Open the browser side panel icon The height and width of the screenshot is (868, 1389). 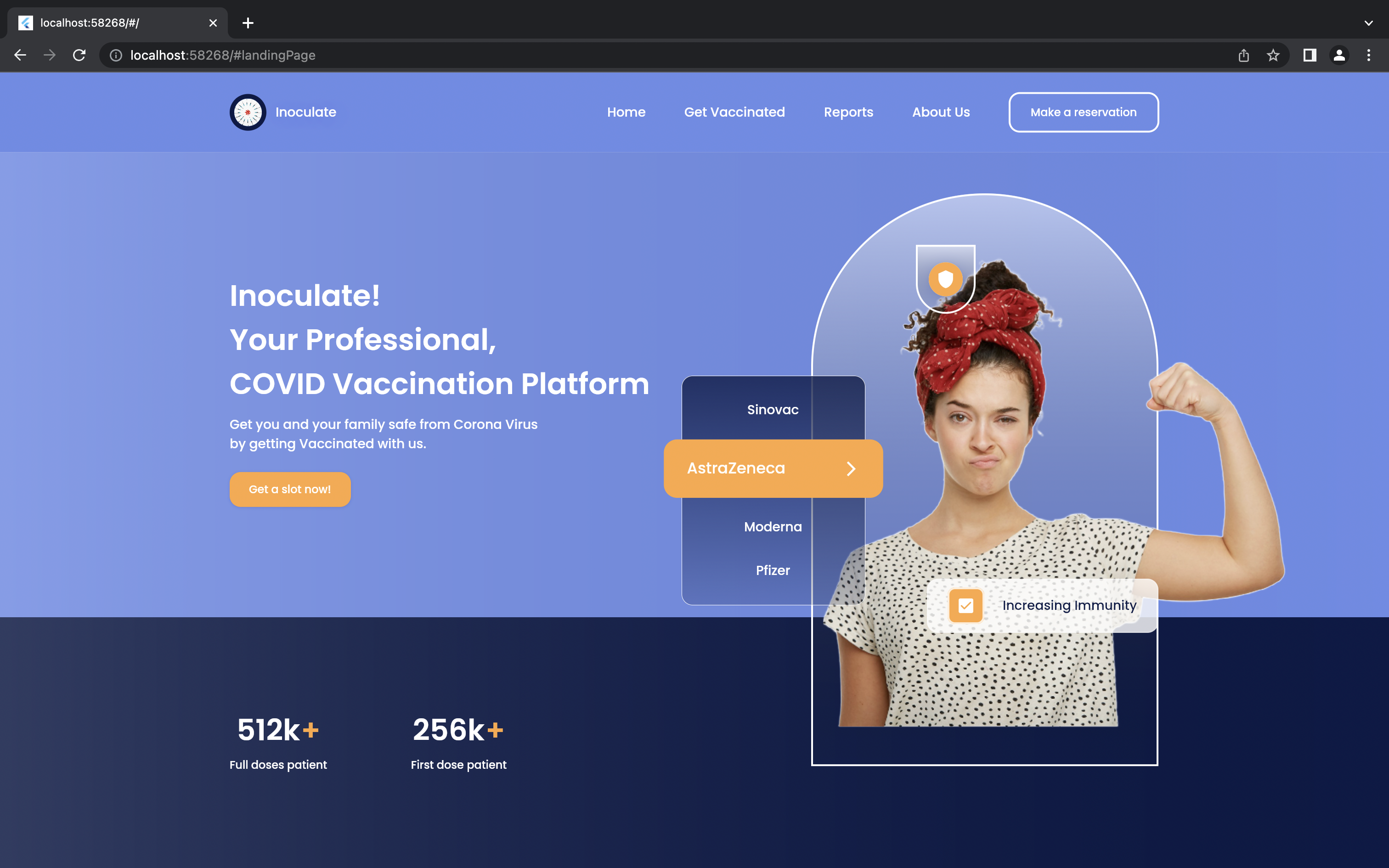[1310, 55]
